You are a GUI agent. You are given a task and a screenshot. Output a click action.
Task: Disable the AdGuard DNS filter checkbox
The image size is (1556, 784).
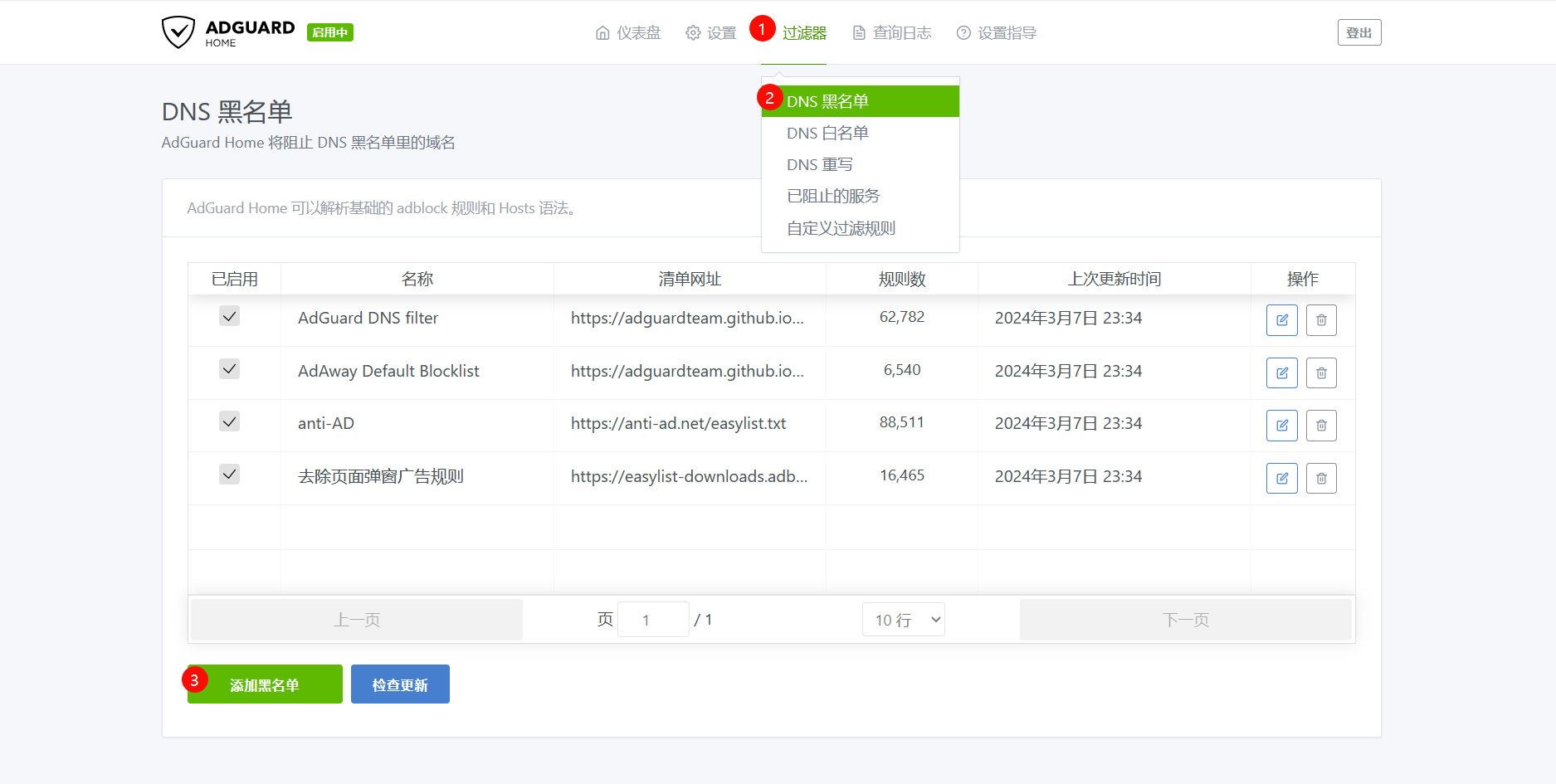coord(230,316)
